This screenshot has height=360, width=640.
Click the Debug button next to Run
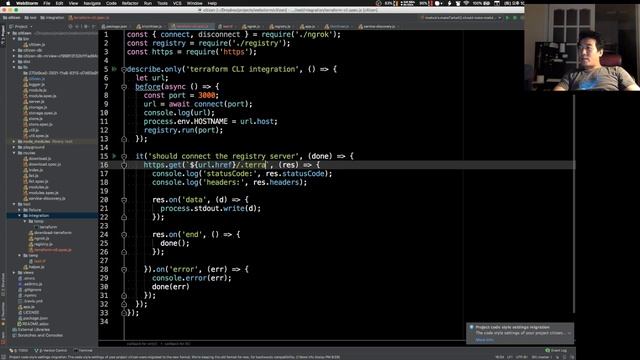pos(515,18)
